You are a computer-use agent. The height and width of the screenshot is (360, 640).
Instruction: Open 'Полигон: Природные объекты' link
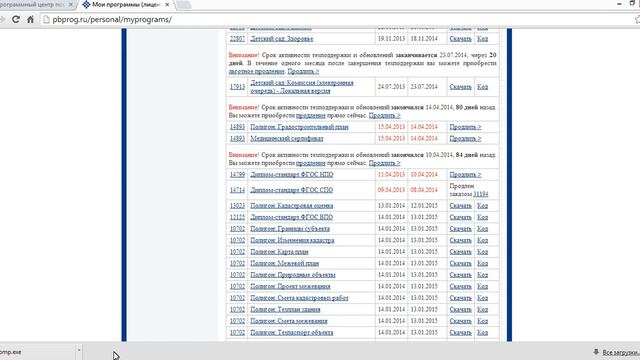click(x=293, y=275)
